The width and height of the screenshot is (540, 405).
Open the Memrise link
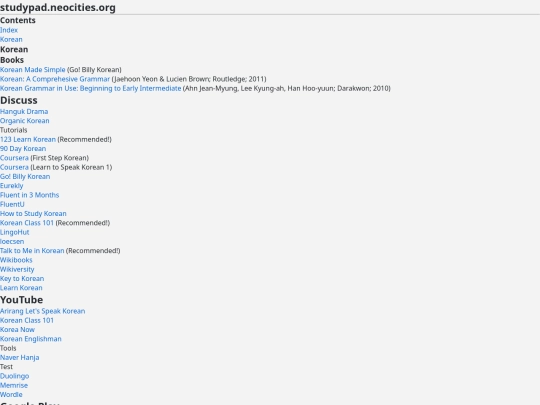(14, 386)
